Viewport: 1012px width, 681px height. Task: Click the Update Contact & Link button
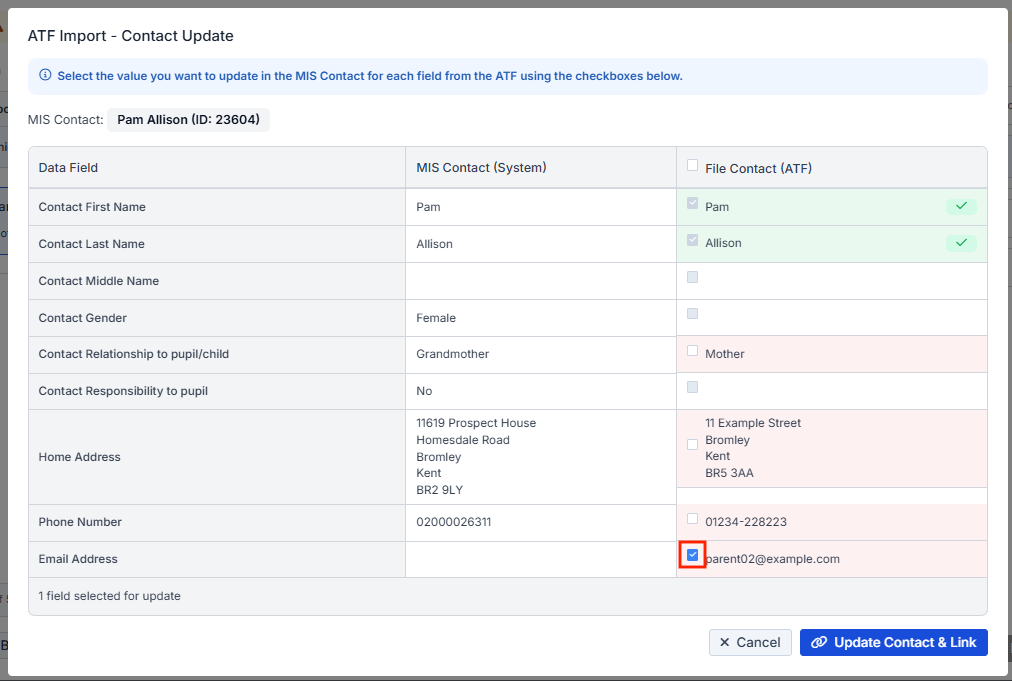click(893, 642)
